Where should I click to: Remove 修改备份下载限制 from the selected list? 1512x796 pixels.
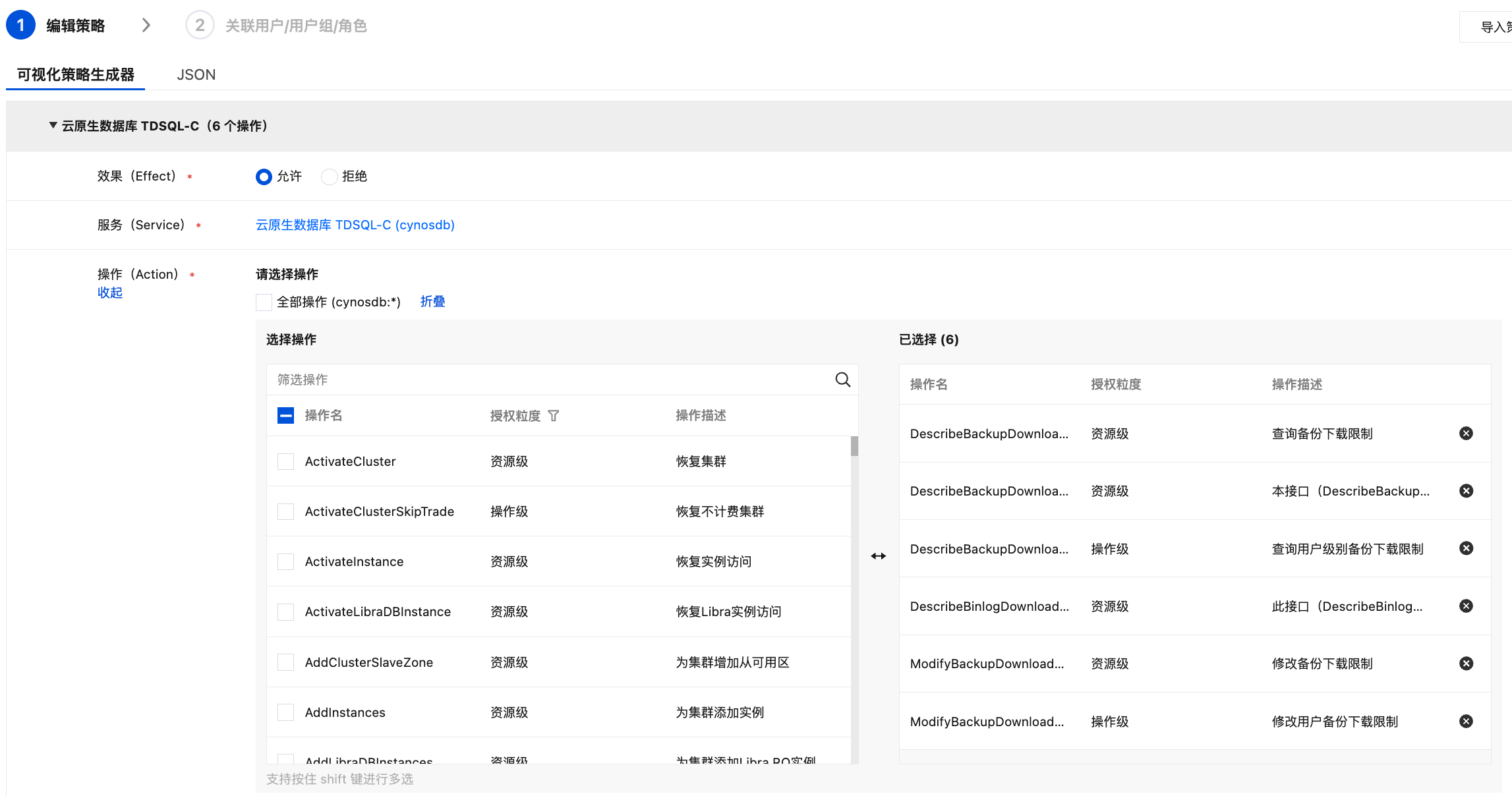[1466, 664]
